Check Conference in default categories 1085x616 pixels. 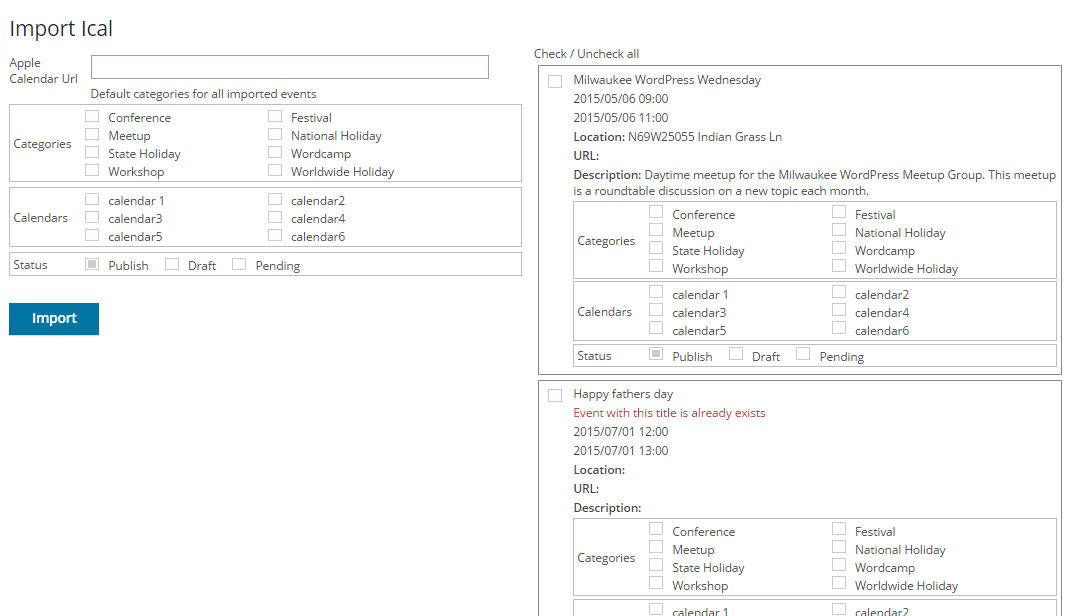point(92,116)
